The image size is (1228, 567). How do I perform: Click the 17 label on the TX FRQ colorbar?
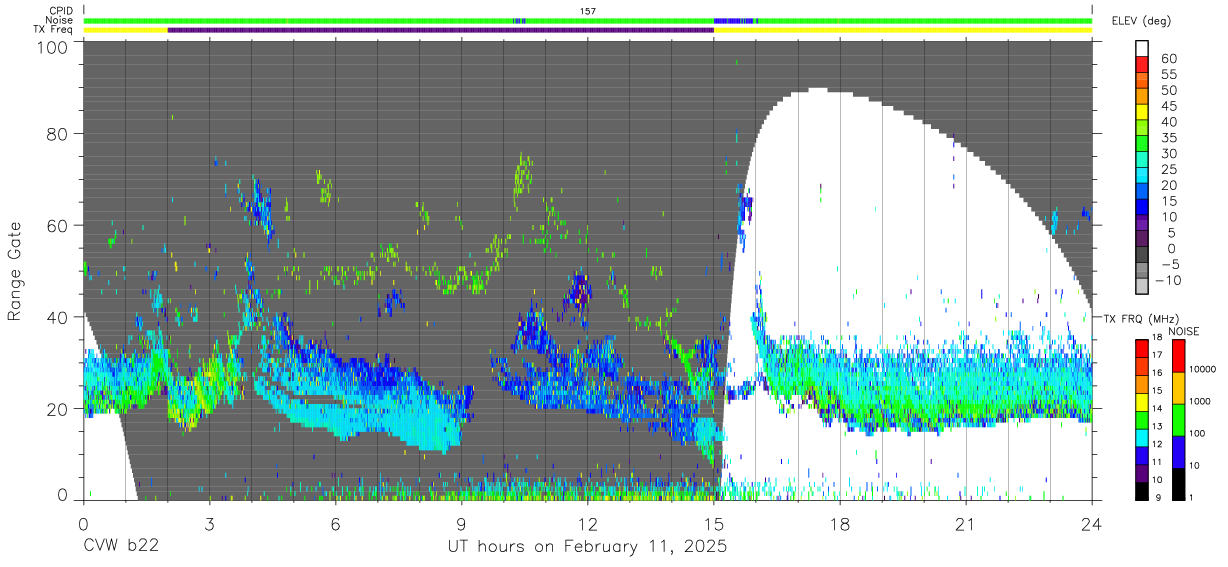1157,354
